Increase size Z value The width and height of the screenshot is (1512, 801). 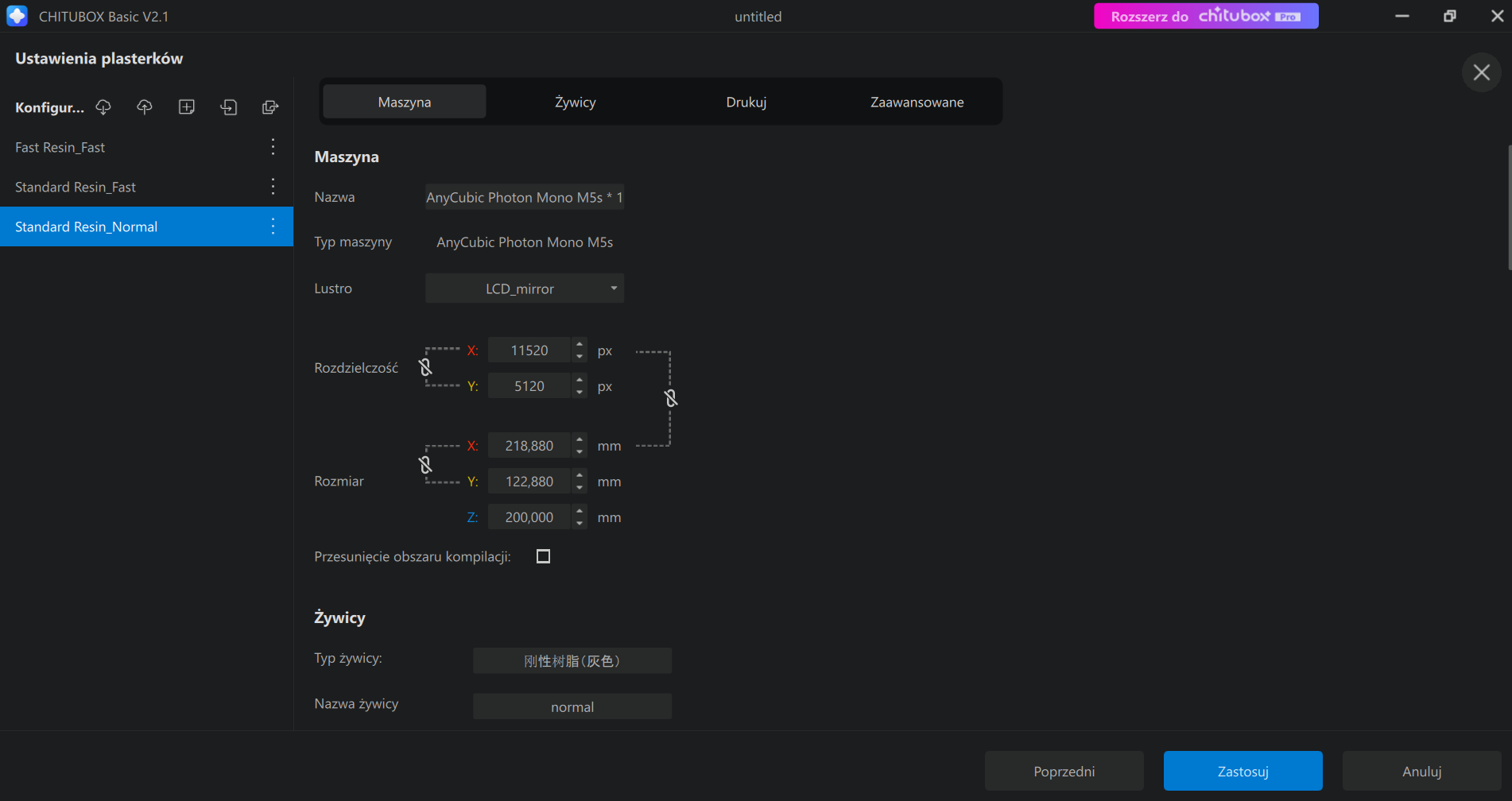580,511
